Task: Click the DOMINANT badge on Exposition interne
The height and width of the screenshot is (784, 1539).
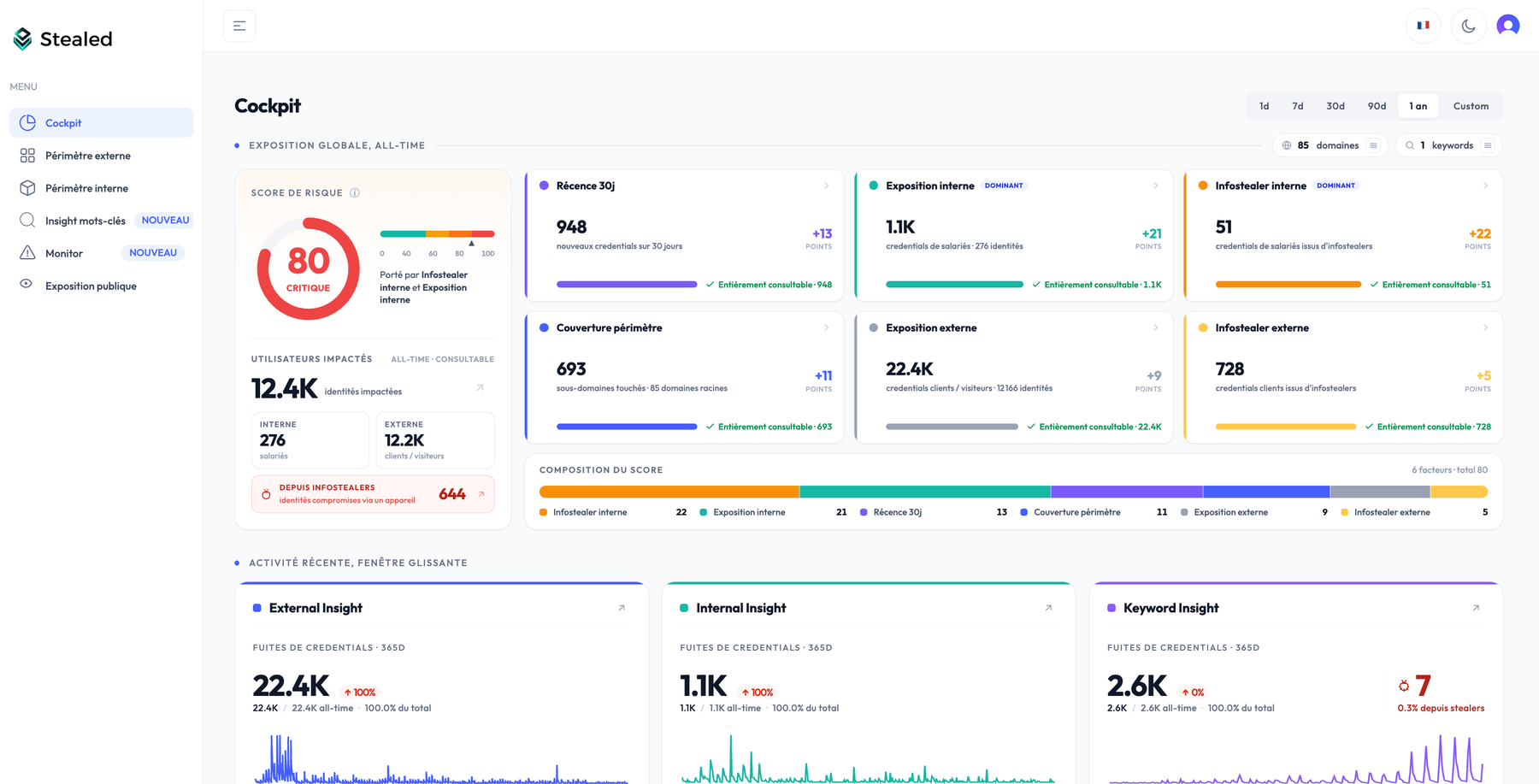Action: [x=1004, y=186]
